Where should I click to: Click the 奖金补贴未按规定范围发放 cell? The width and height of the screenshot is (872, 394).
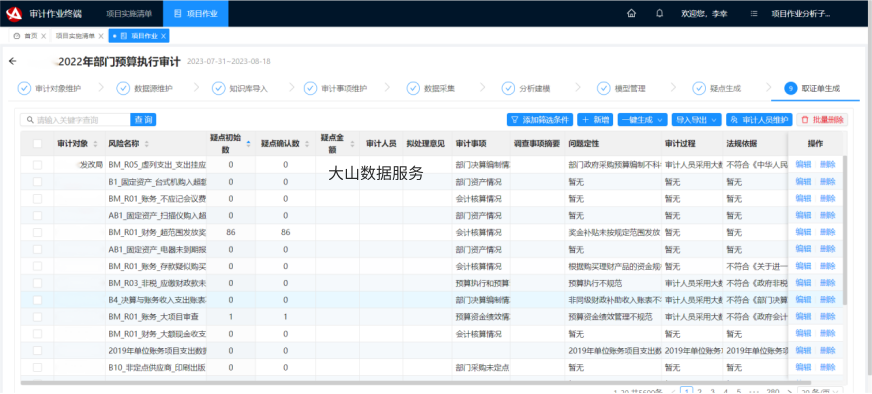click(x=614, y=232)
